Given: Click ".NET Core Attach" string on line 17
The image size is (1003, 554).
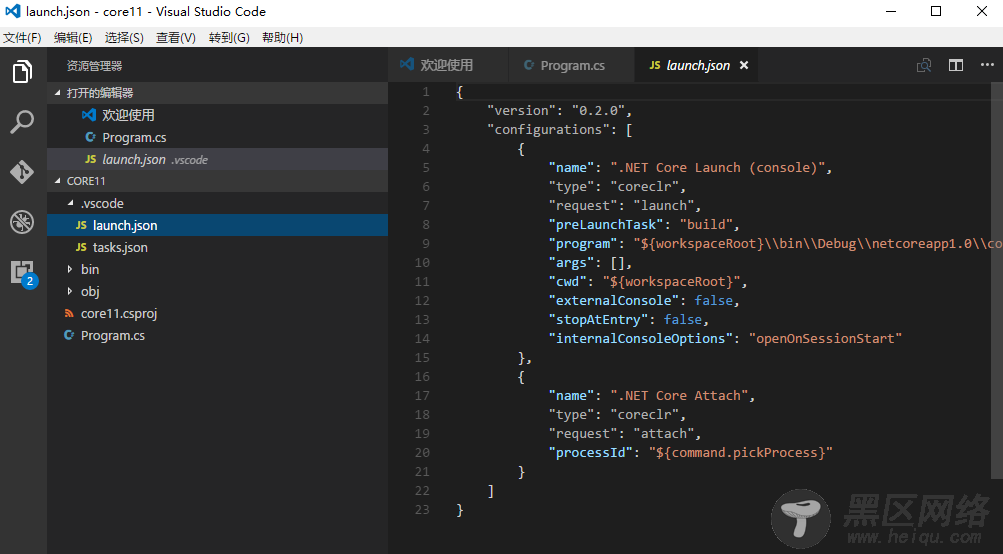Looking at the screenshot, I should point(679,395).
